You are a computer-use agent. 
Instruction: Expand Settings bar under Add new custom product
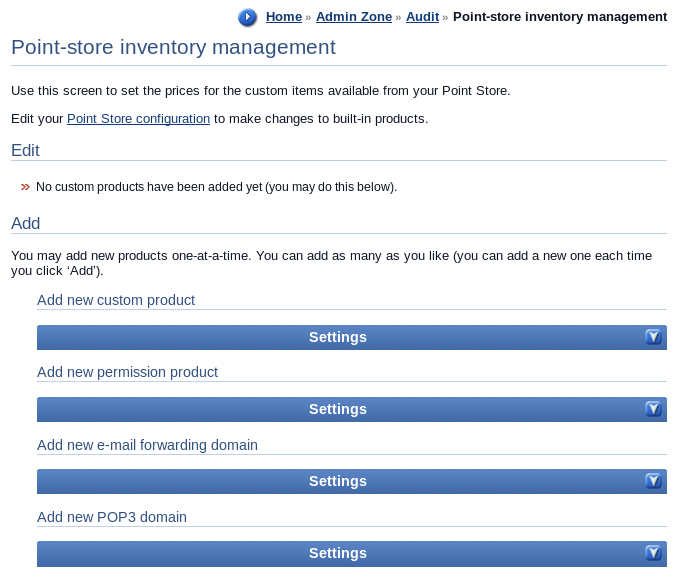pyautogui.click(x=338, y=337)
